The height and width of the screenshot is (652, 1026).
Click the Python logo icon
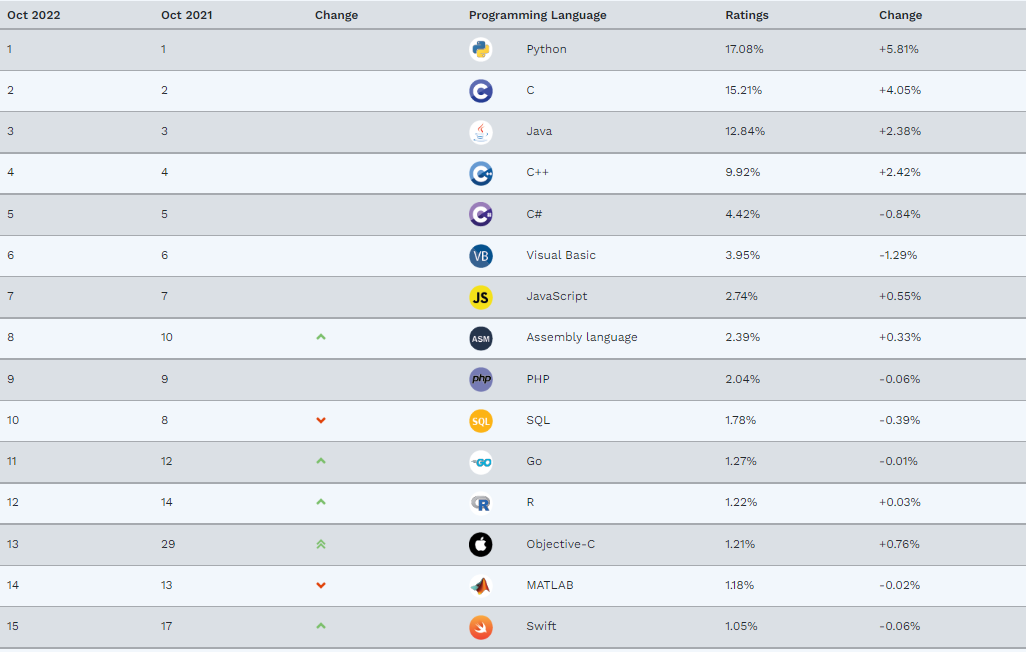pyautogui.click(x=481, y=49)
